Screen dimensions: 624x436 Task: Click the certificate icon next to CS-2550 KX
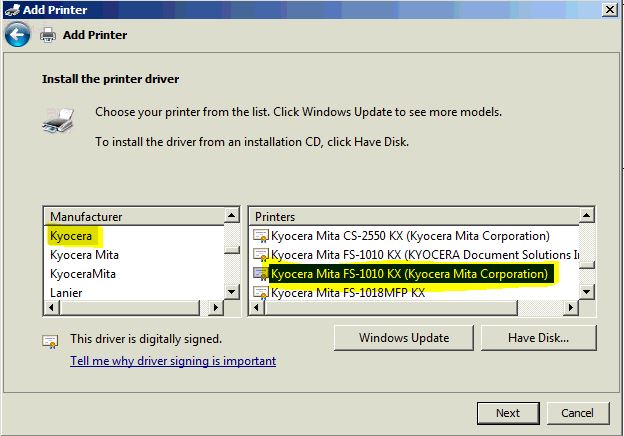pyautogui.click(x=261, y=236)
